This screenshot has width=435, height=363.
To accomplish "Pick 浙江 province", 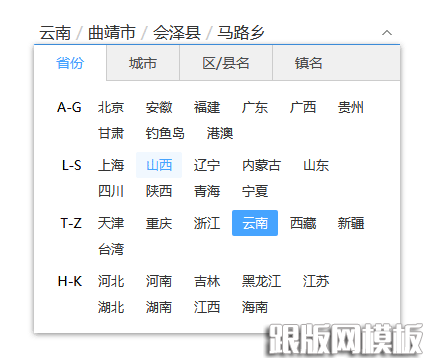I will pos(207,223).
